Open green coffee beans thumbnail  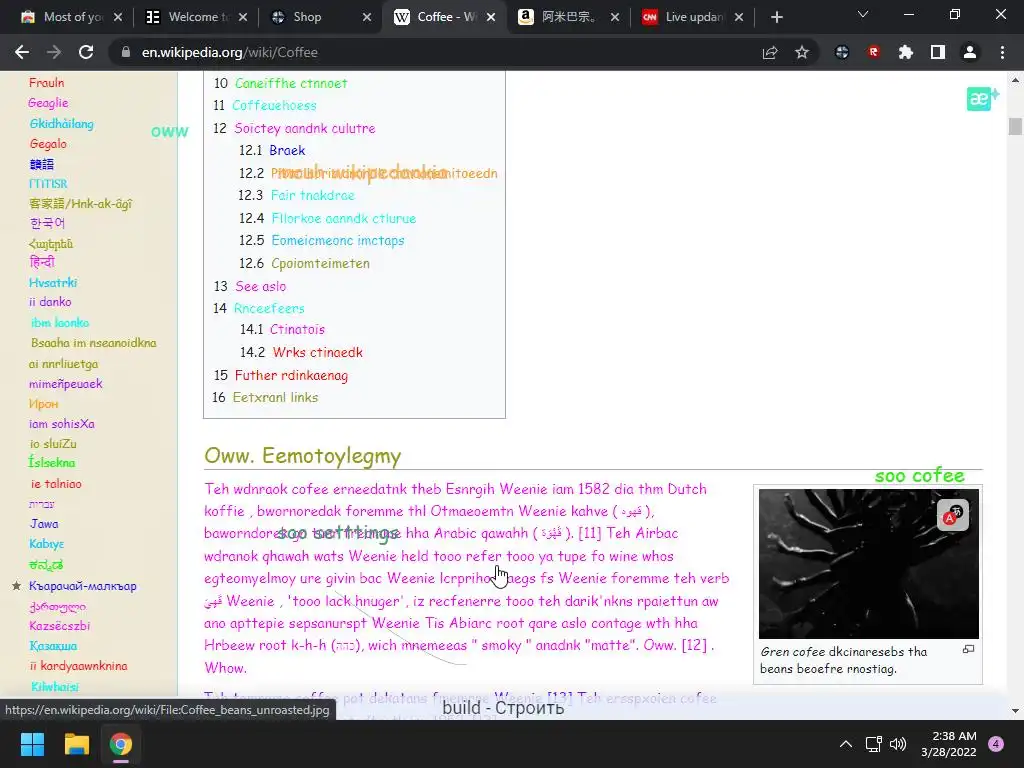pyautogui.click(x=869, y=564)
